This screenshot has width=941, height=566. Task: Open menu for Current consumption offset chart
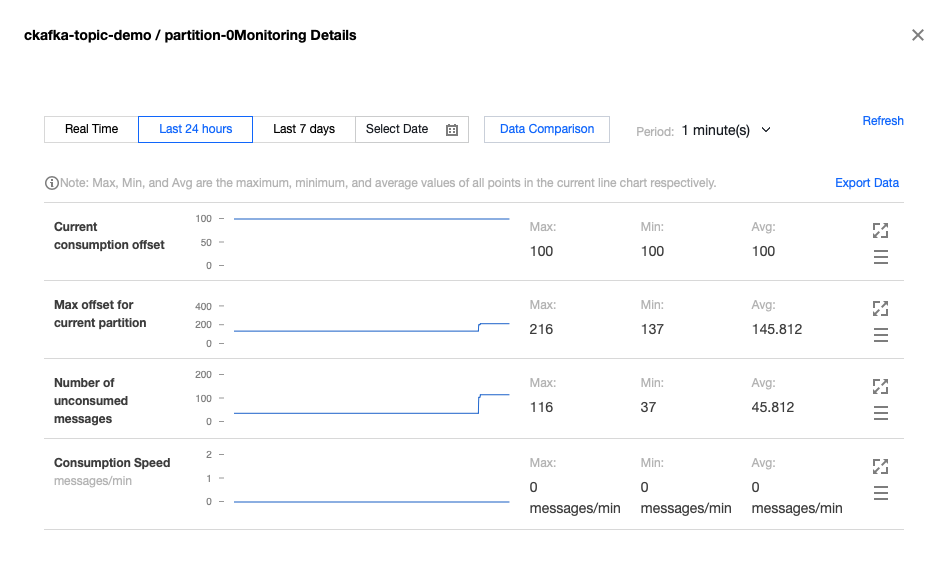[x=880, y=257]
